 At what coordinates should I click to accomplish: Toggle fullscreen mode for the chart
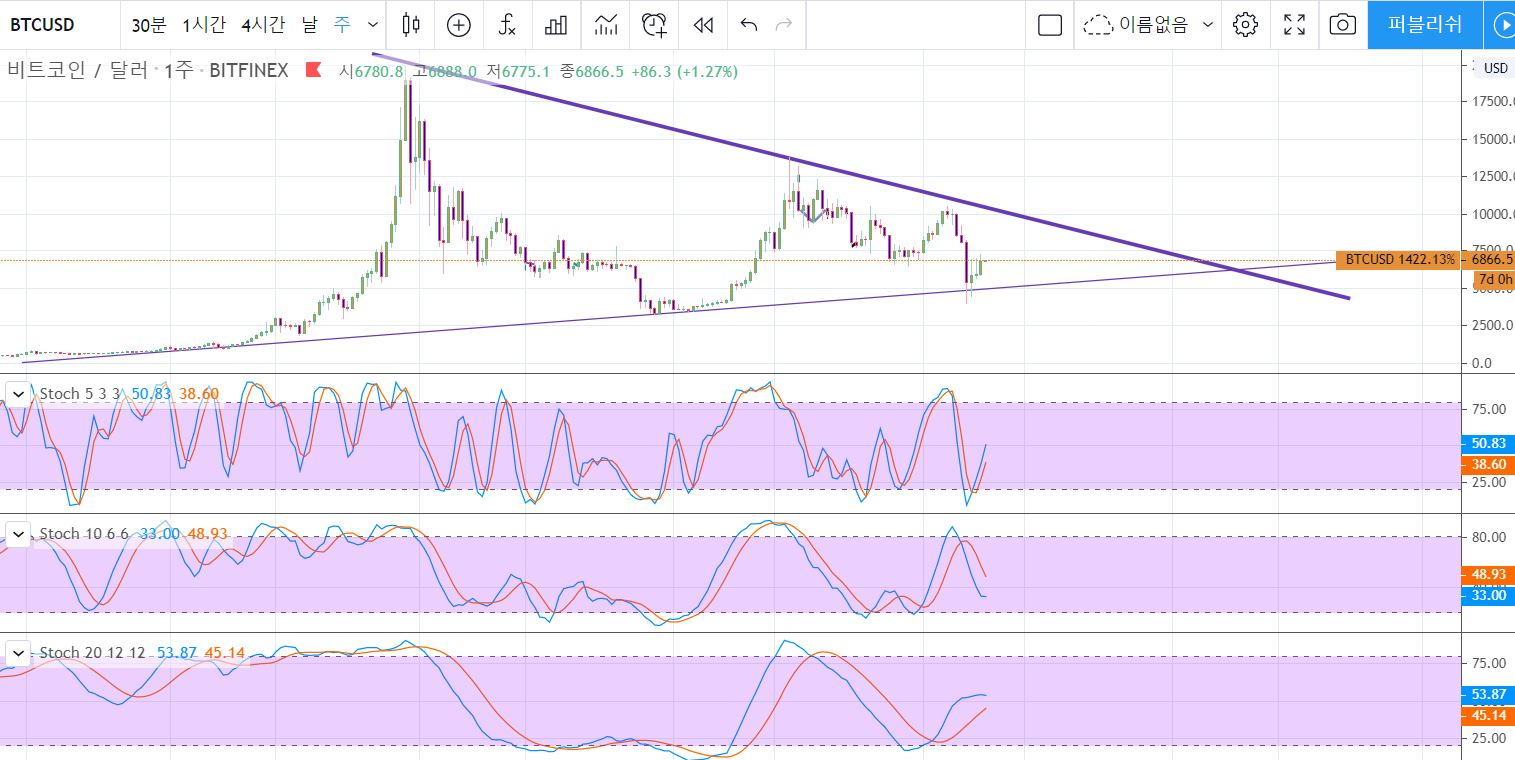(1294, 25)
